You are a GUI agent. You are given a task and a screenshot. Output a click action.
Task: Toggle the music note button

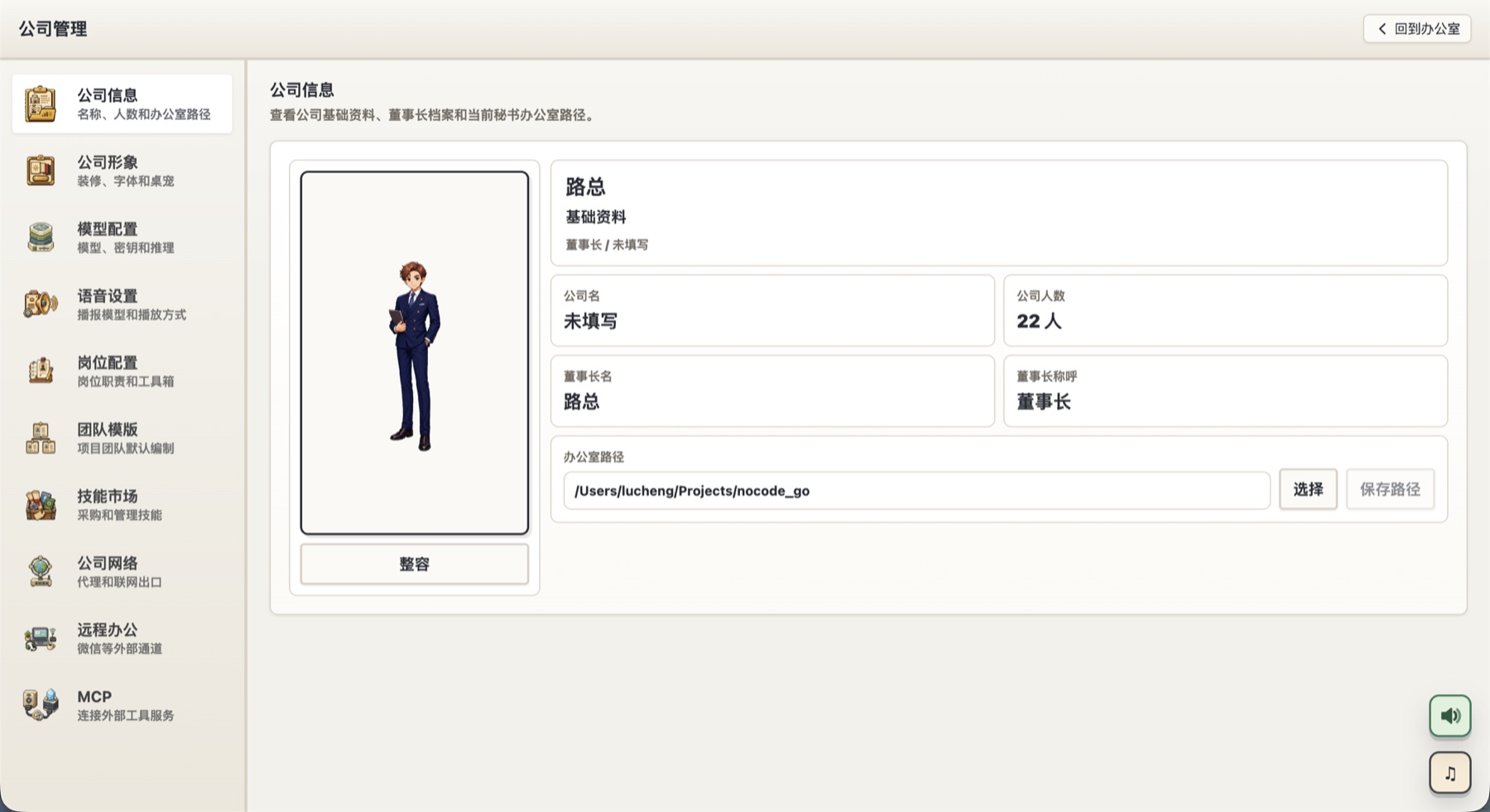1449,773
